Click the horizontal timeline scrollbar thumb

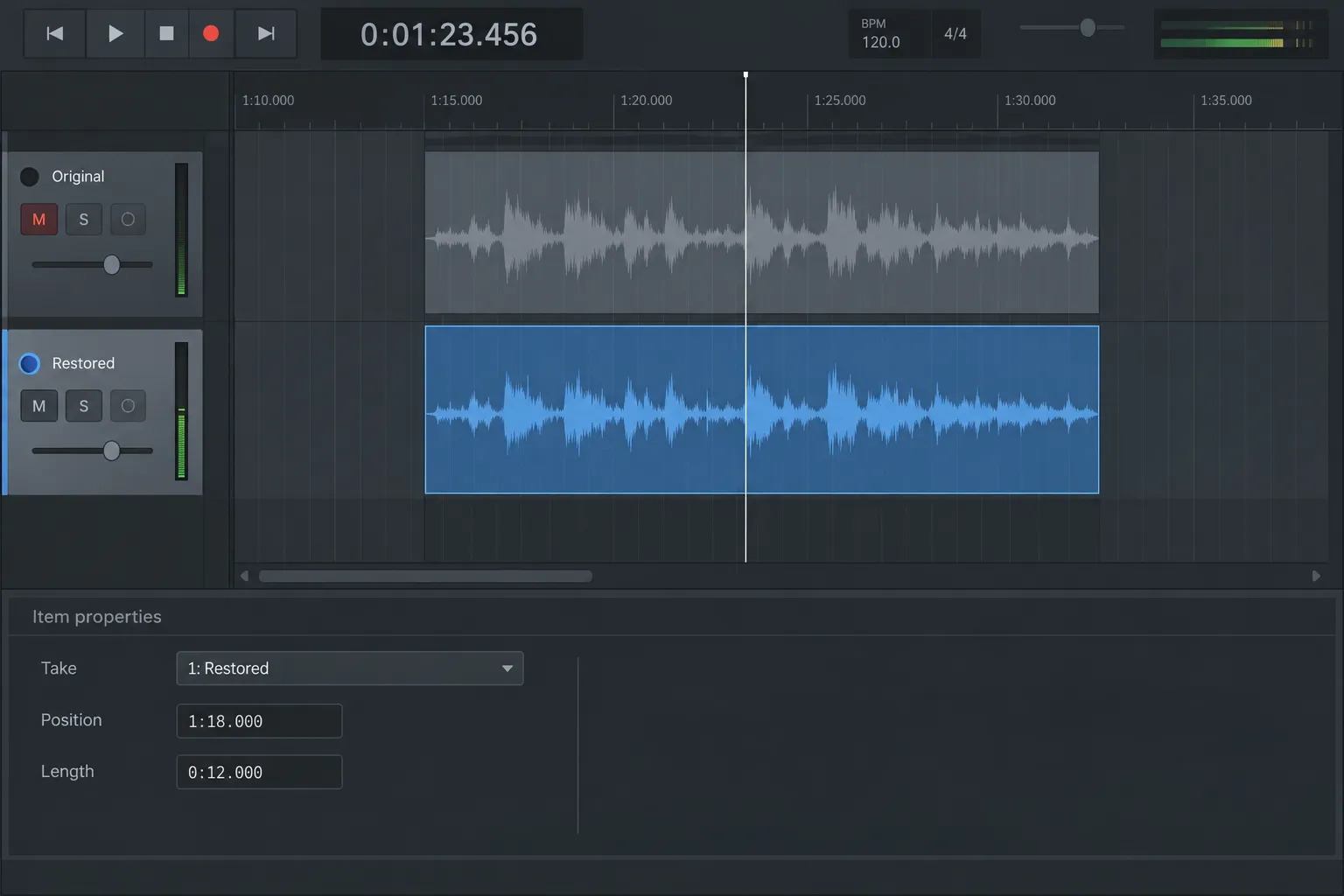click(x=425, y=576)
